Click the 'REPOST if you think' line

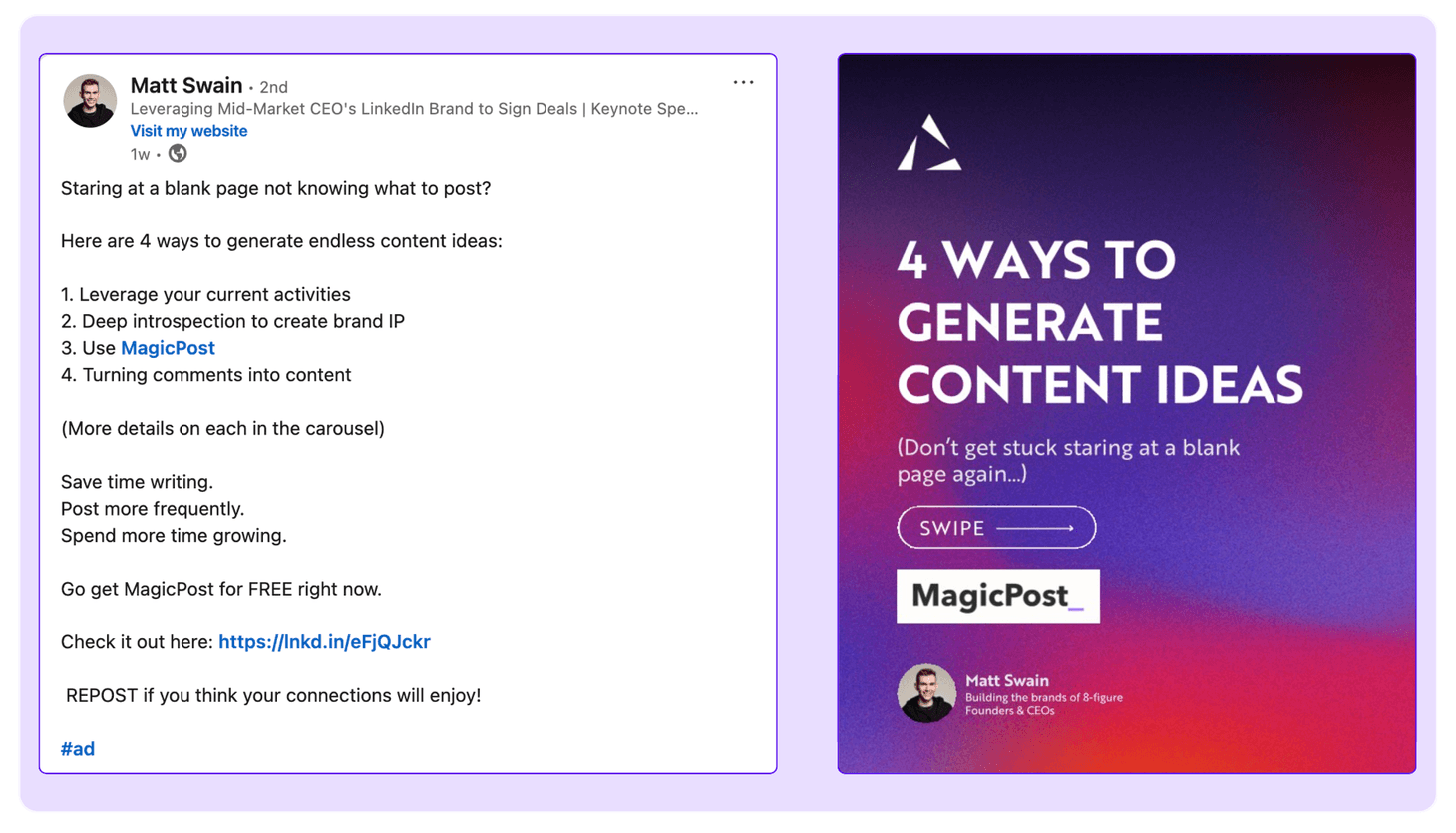(273, 696)
